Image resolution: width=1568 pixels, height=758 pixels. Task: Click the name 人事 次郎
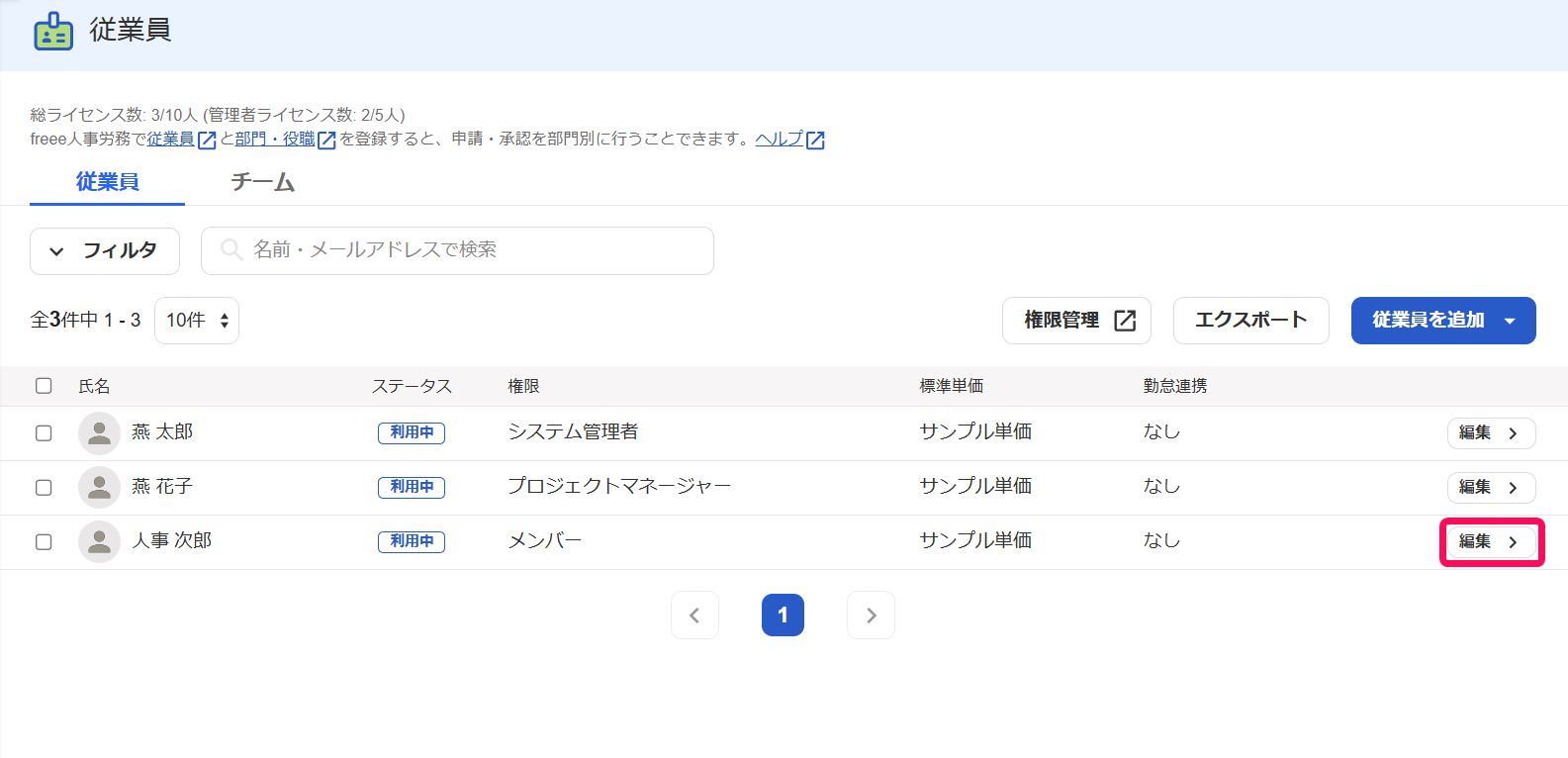[x=172, y=541]
